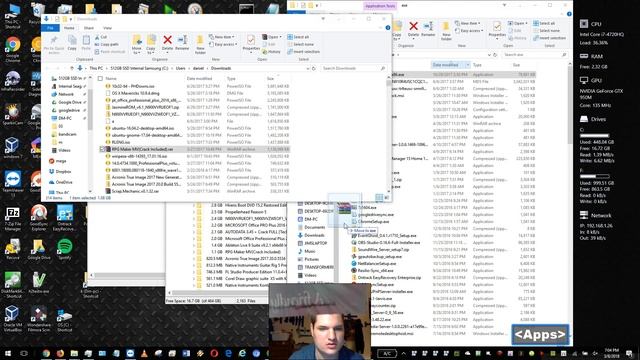
Task: Select mega in Downloads navigation pane
Action: coord(61,161)
